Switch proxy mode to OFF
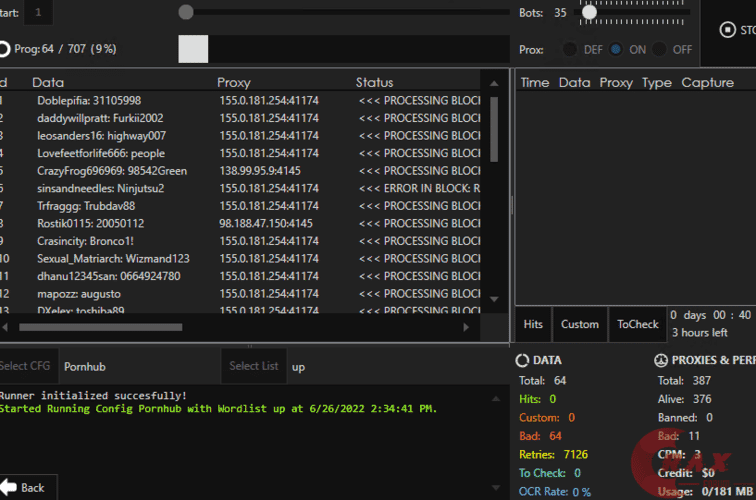The width and height of the screenshot is (756, 500). (660, 49)
